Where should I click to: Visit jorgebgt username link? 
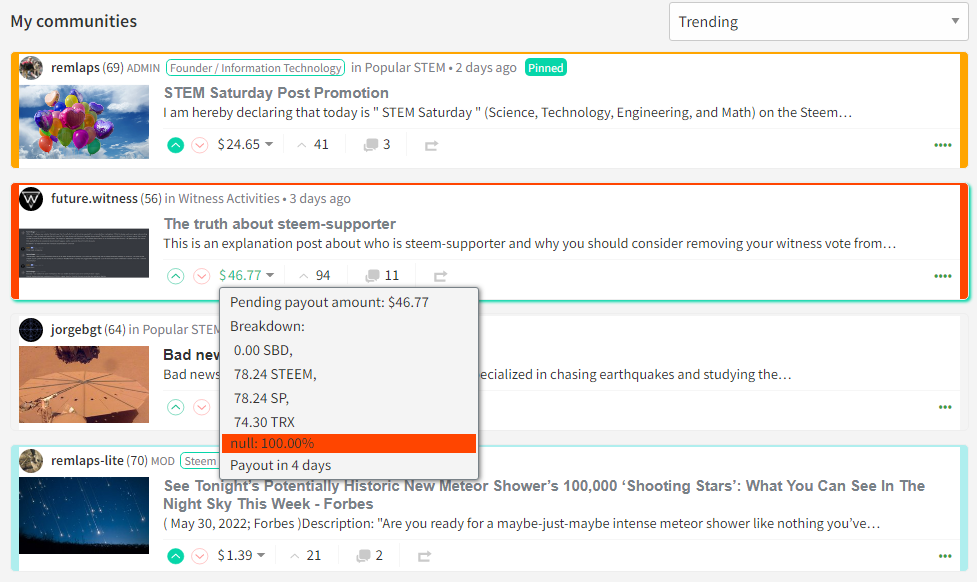tap(76, 329)
